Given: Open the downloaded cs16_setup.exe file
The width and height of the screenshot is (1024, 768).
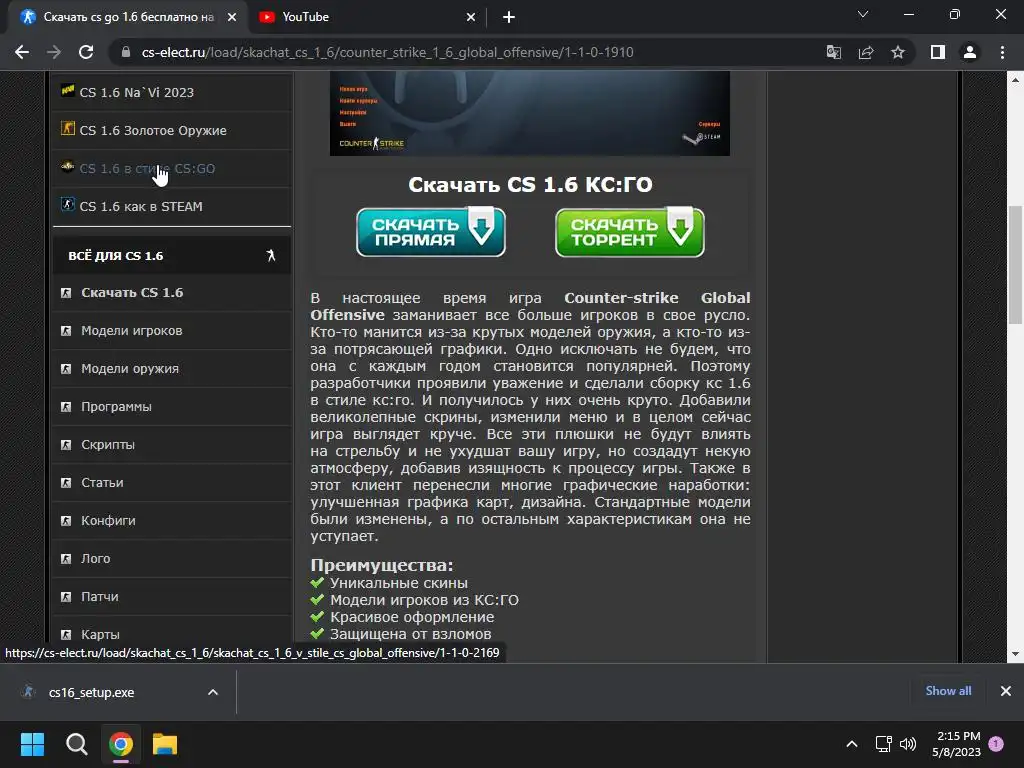Looking at the screenshot, I should coord(91,692).
